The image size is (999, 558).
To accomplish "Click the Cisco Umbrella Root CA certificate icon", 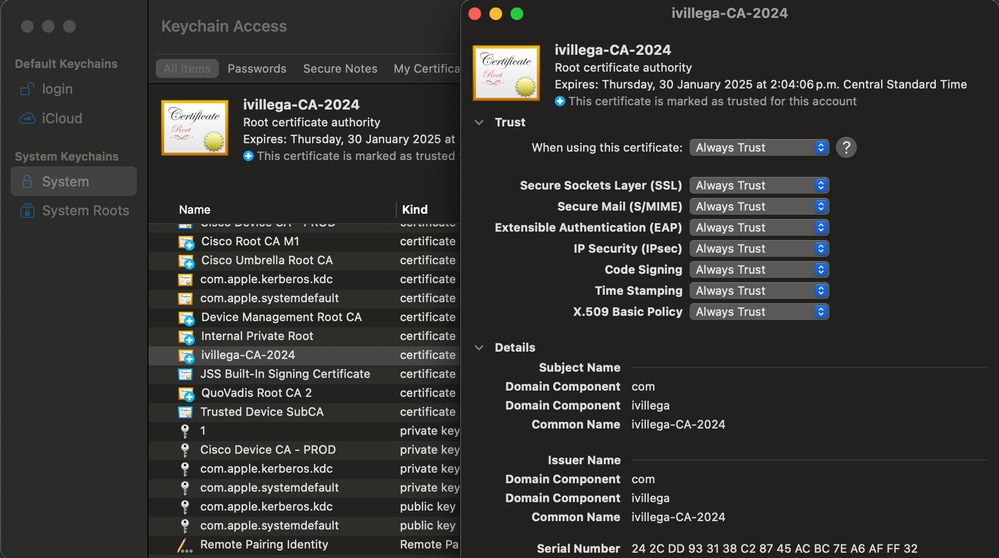I will [186, 261].
